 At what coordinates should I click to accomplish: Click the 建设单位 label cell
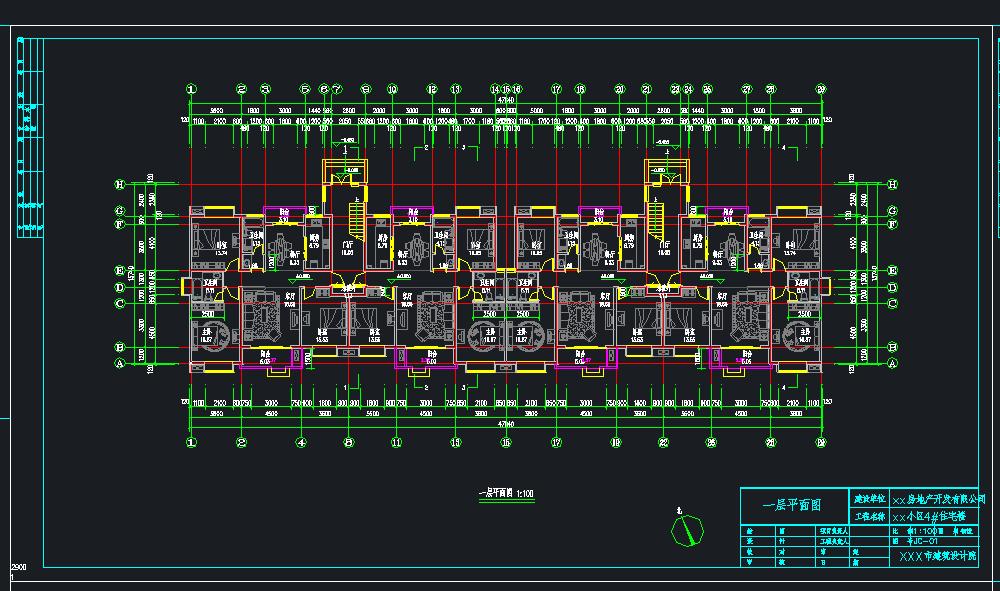pyautogui.click(x=869, y=499)
